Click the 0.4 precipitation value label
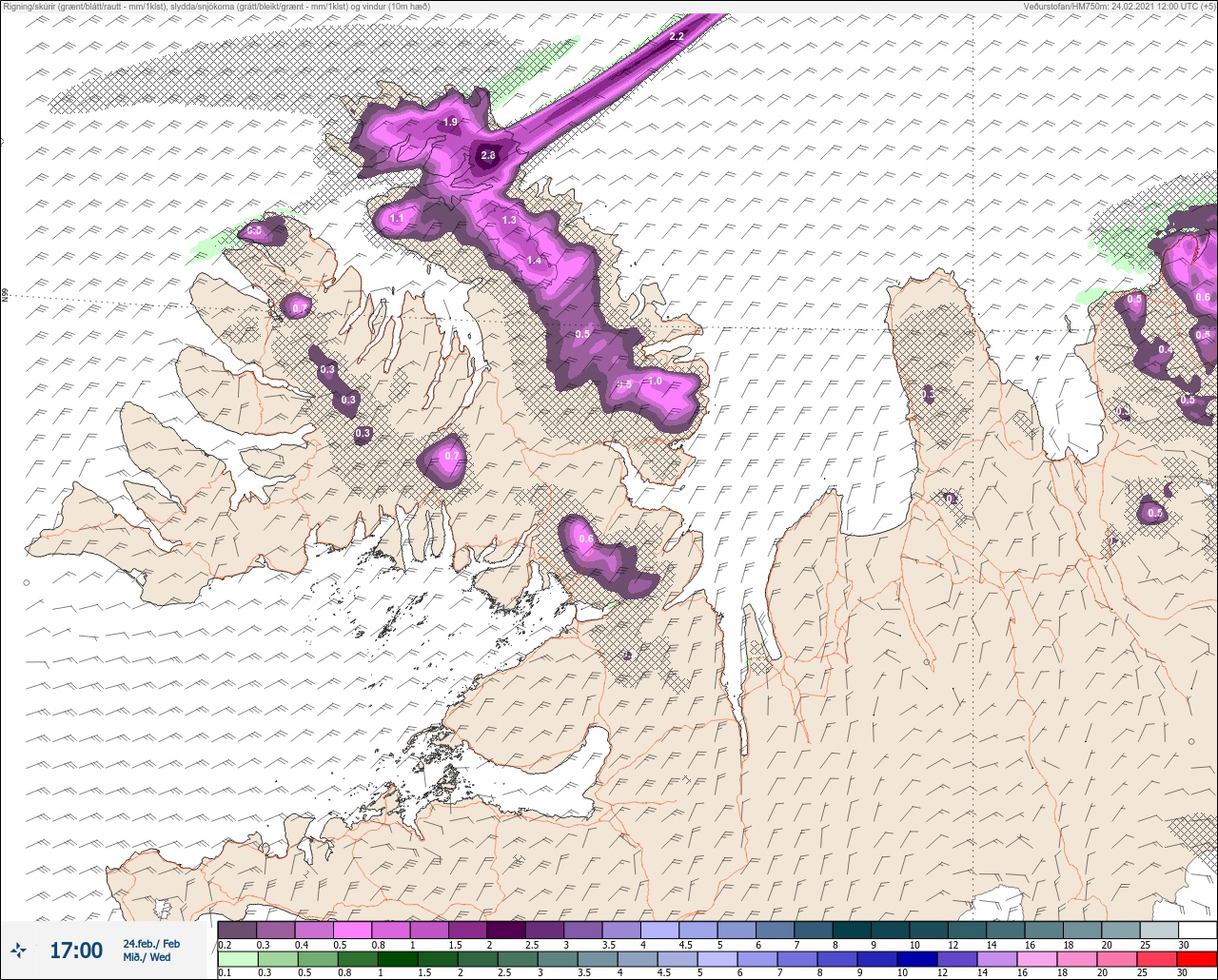The height and width of the screenshot is (980, 1218). pyautogui.click(x=1166, y=350)
